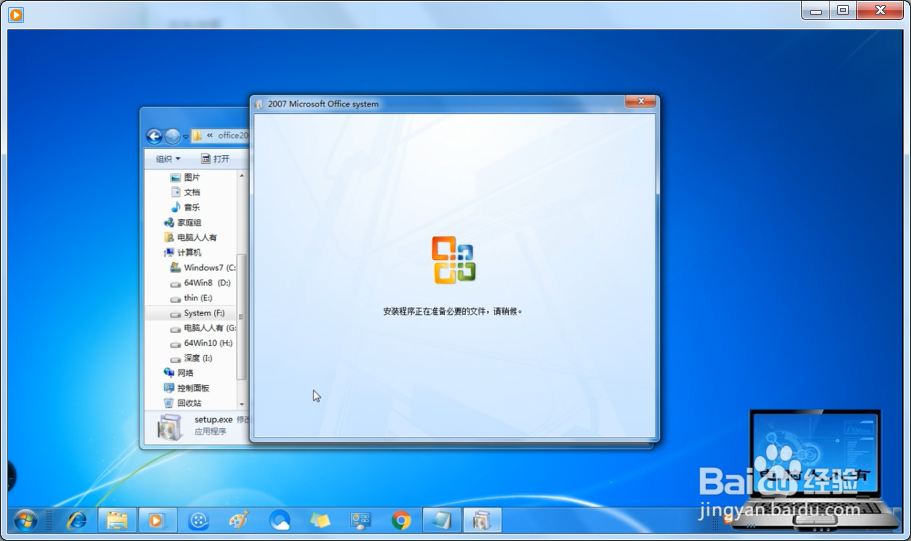The height and width of the screenshot is (541, 911).
Task: Minimize the media player window
Action: point(816,10)
